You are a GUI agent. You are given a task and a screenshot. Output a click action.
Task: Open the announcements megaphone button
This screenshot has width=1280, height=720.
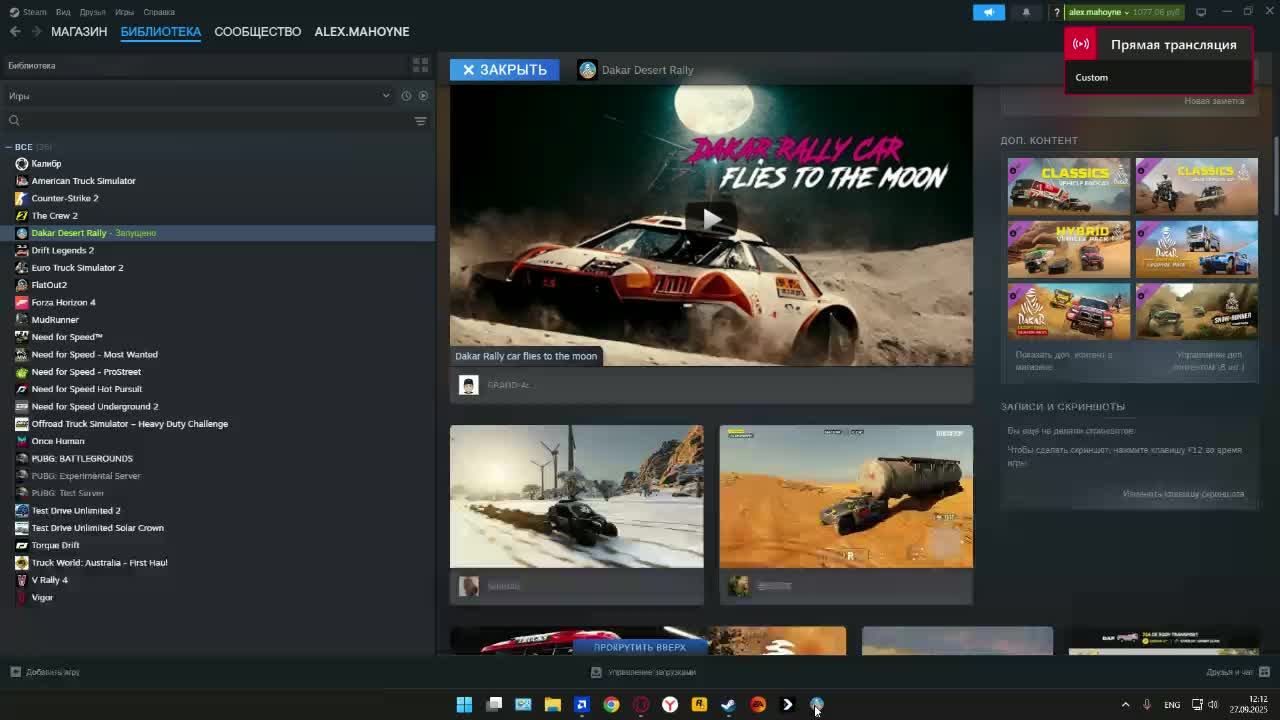coord(988,12)
